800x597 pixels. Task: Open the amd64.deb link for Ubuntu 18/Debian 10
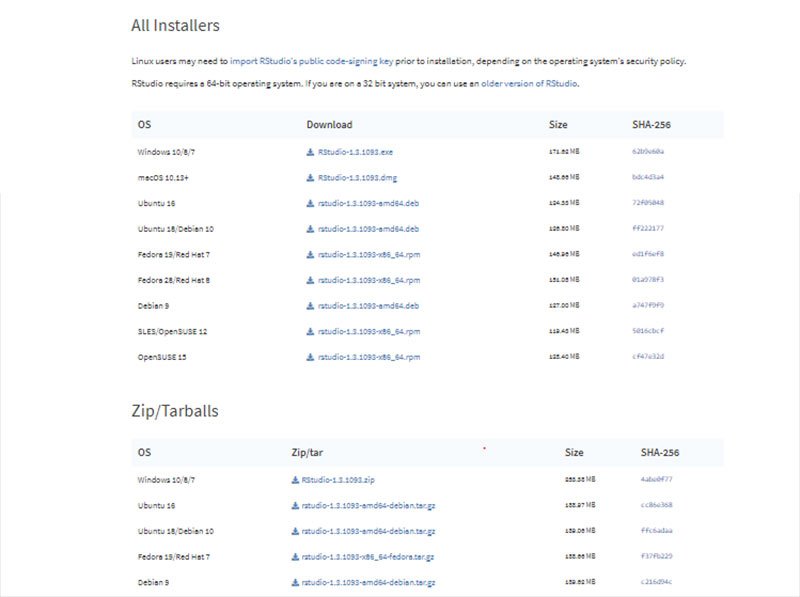tap(368, 229)
